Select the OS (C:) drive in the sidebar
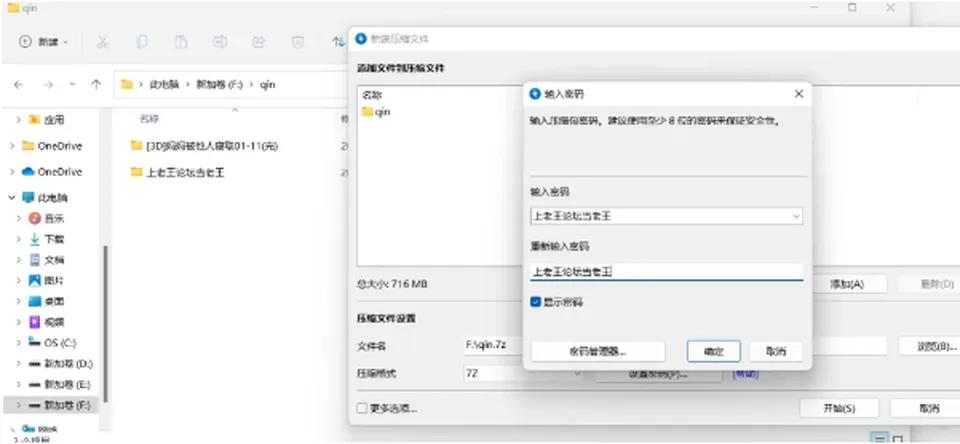960x444 pixels. coord(60,343)
